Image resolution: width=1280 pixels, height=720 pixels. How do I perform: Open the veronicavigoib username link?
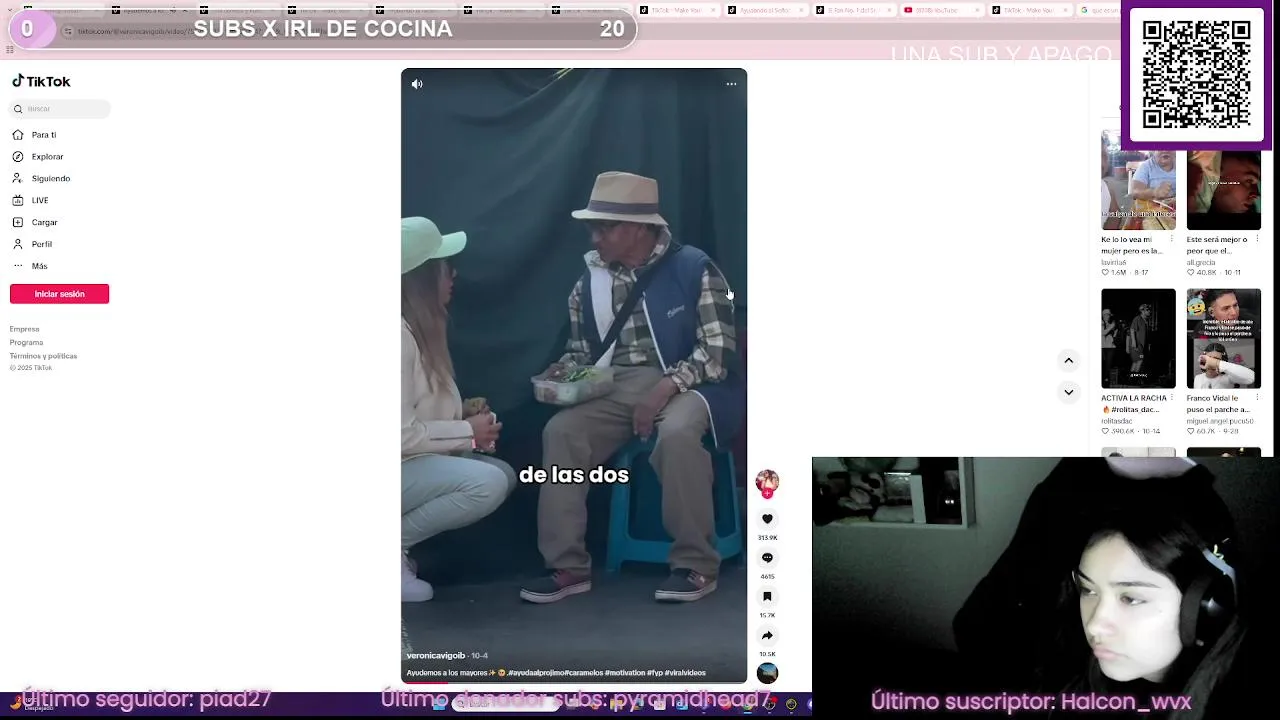pos(436,656)
